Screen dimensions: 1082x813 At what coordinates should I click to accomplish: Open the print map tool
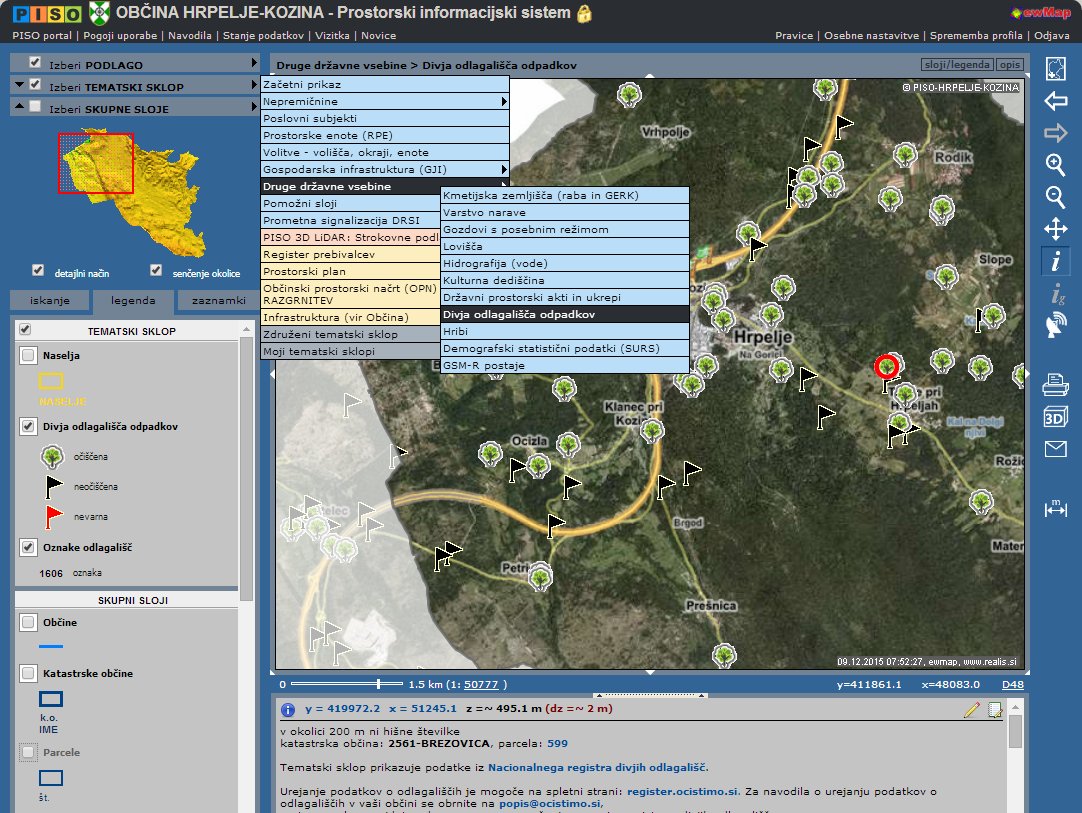point(1055,383)
